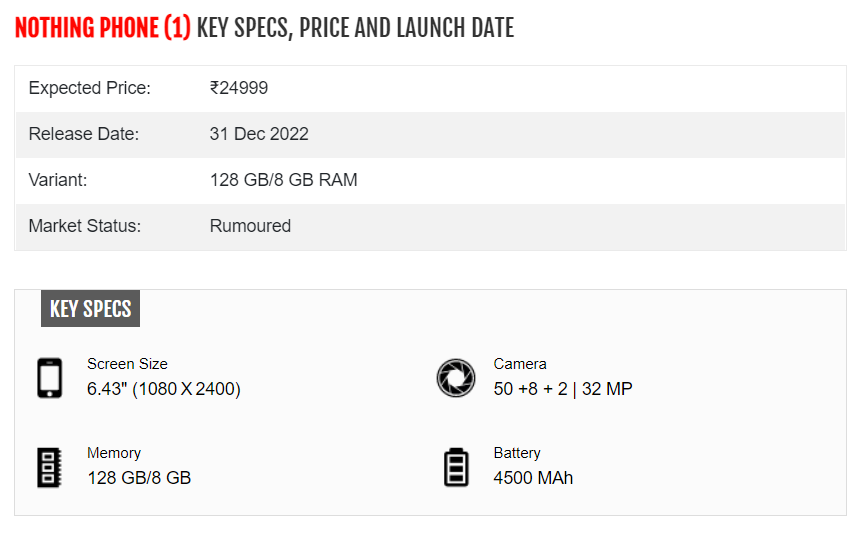Click the Market Status row label

[85, 226]
